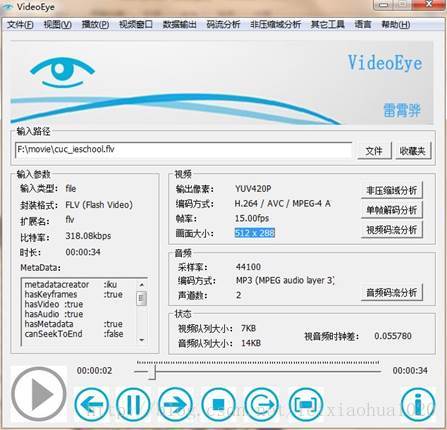Open the 播放(P) menu
This screenshot has height=430, width=447.
[x=95, y=25]
